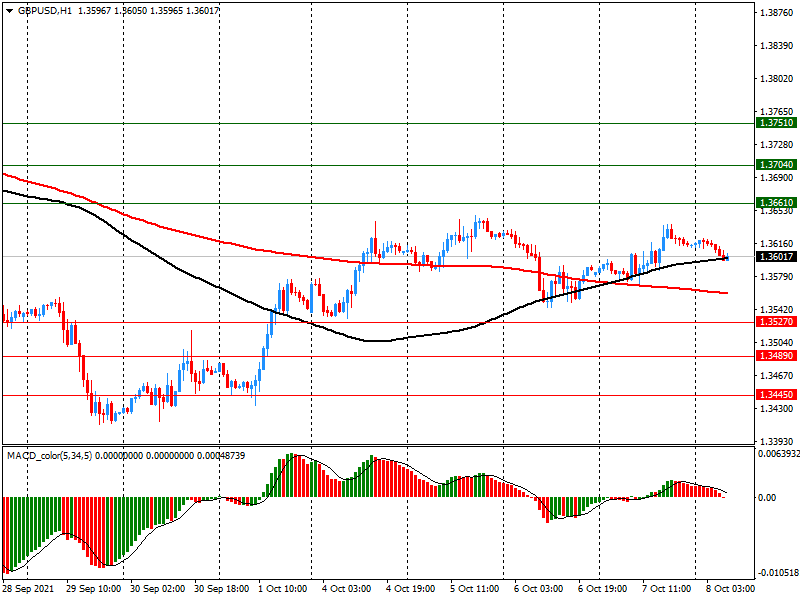Image resolution: width=800 pixels, height=600 pixels.
Task: Click the 1.37280 price scale value
Action: [x=777, y=145]
